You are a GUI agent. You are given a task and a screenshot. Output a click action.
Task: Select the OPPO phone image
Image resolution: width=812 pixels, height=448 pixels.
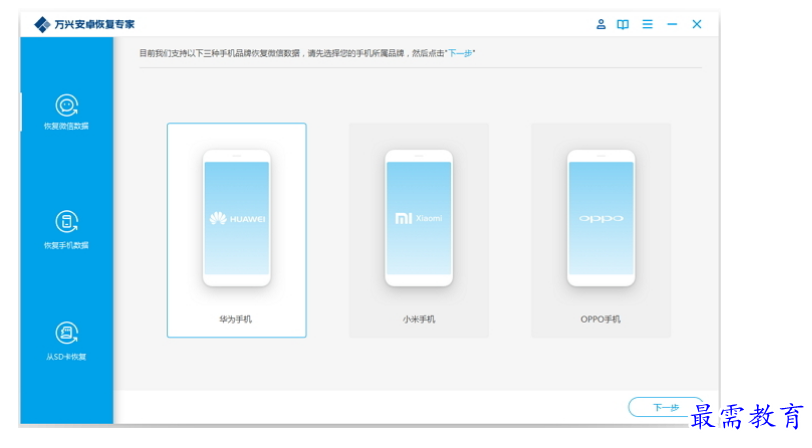pyautogui.click(x=601, y=218)
